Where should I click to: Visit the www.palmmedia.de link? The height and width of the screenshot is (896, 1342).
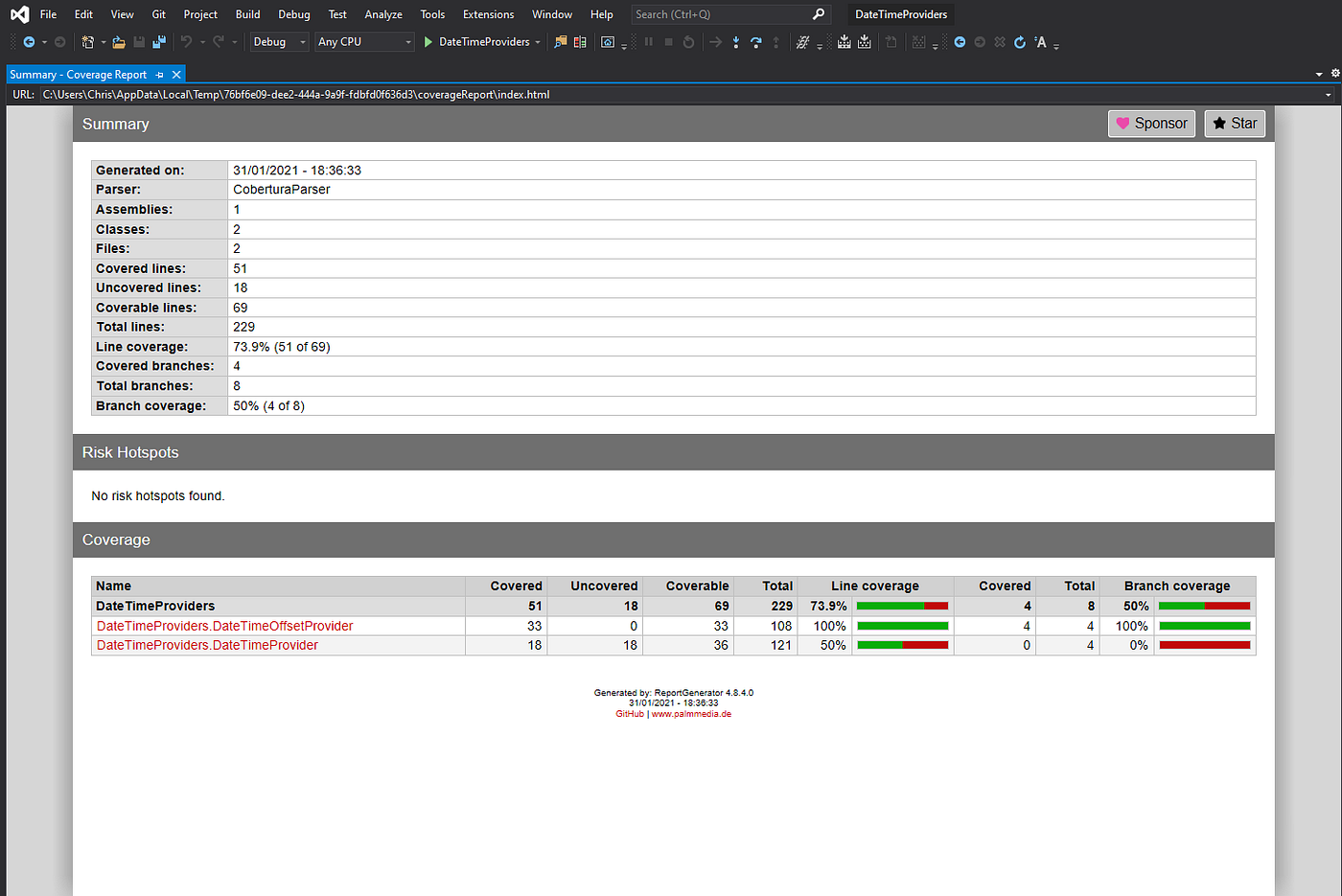point(691,714)
